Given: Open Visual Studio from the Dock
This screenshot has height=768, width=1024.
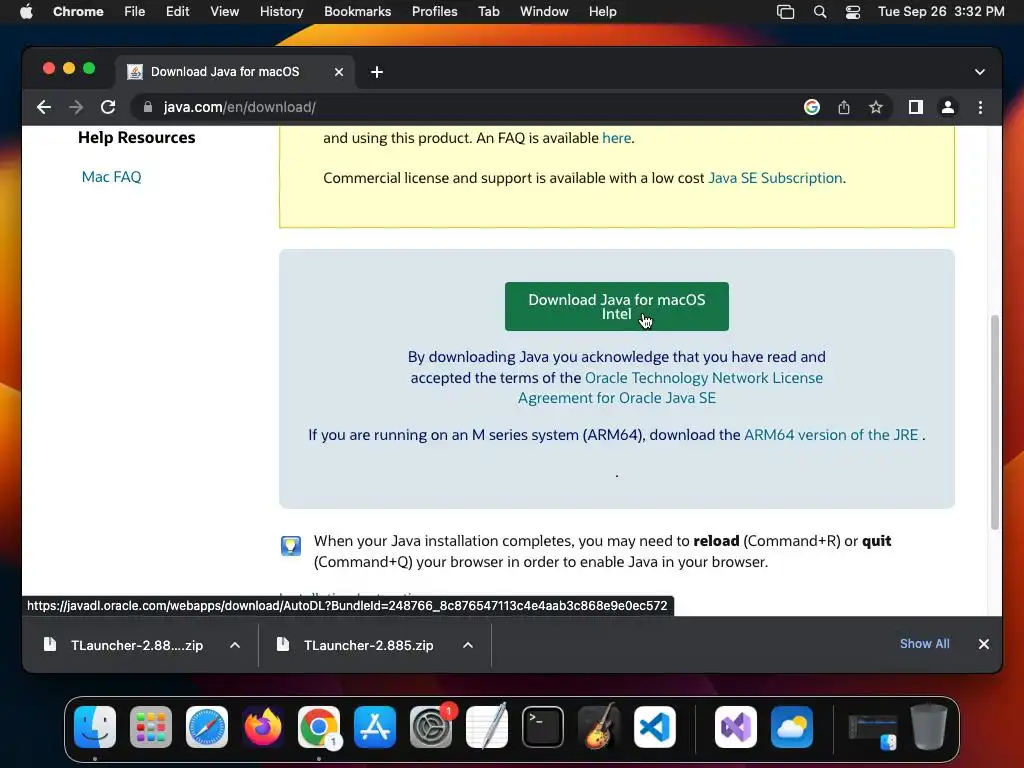Looking at the screenshot, I should pyautogui.click(x=735, y=727).
